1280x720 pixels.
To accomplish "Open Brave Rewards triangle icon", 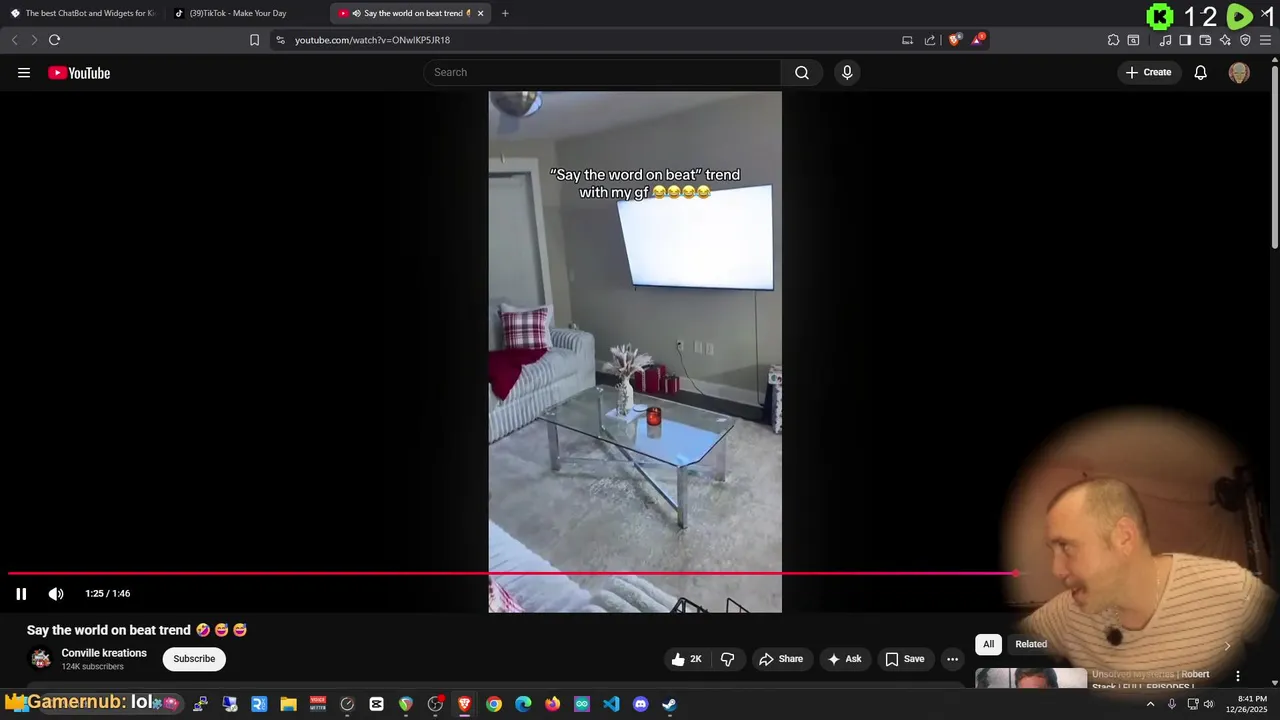I will [x=978, y=40].
